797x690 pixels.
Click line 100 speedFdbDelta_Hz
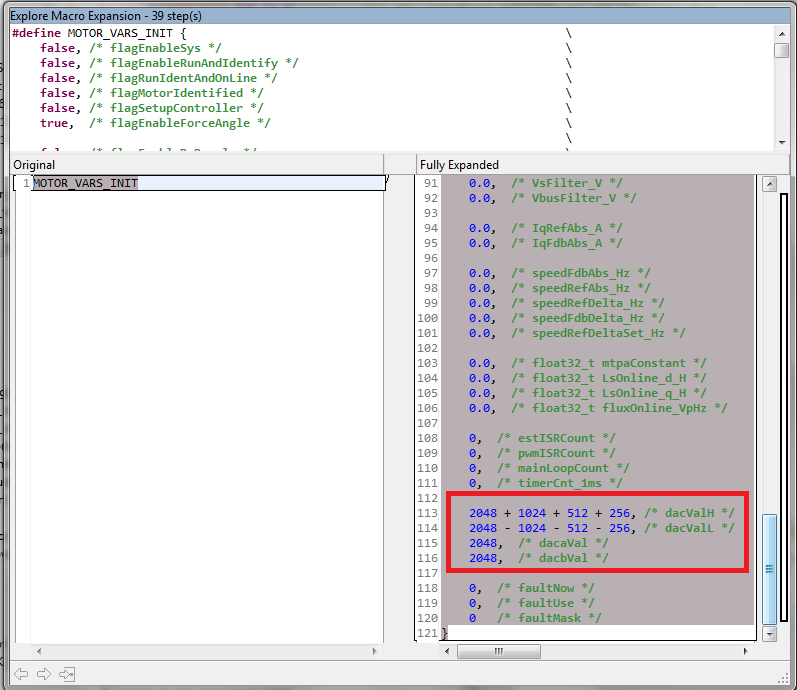pos(567,318)
